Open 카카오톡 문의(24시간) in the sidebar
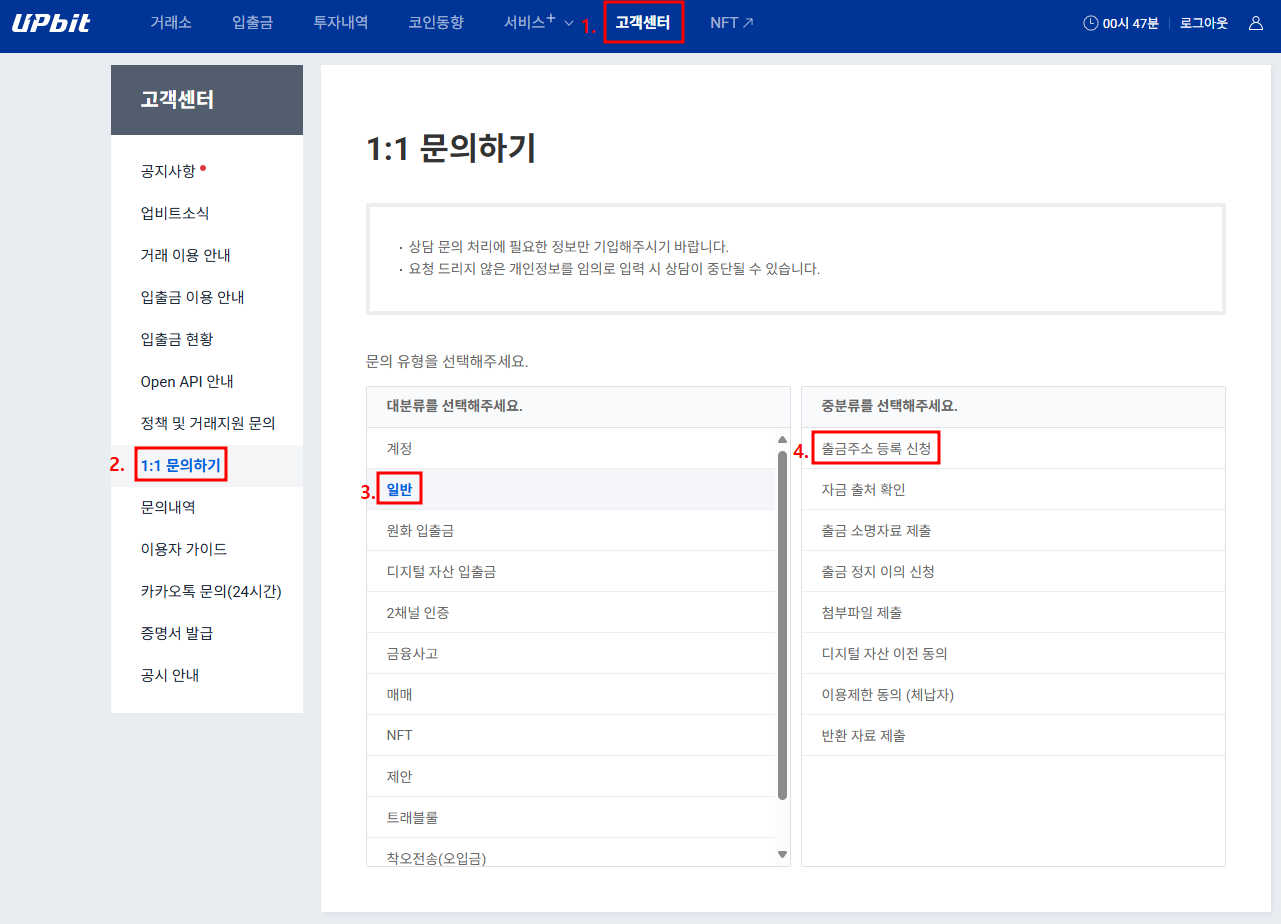This screenshot has width=1281, height=924. tap(212, 590)
